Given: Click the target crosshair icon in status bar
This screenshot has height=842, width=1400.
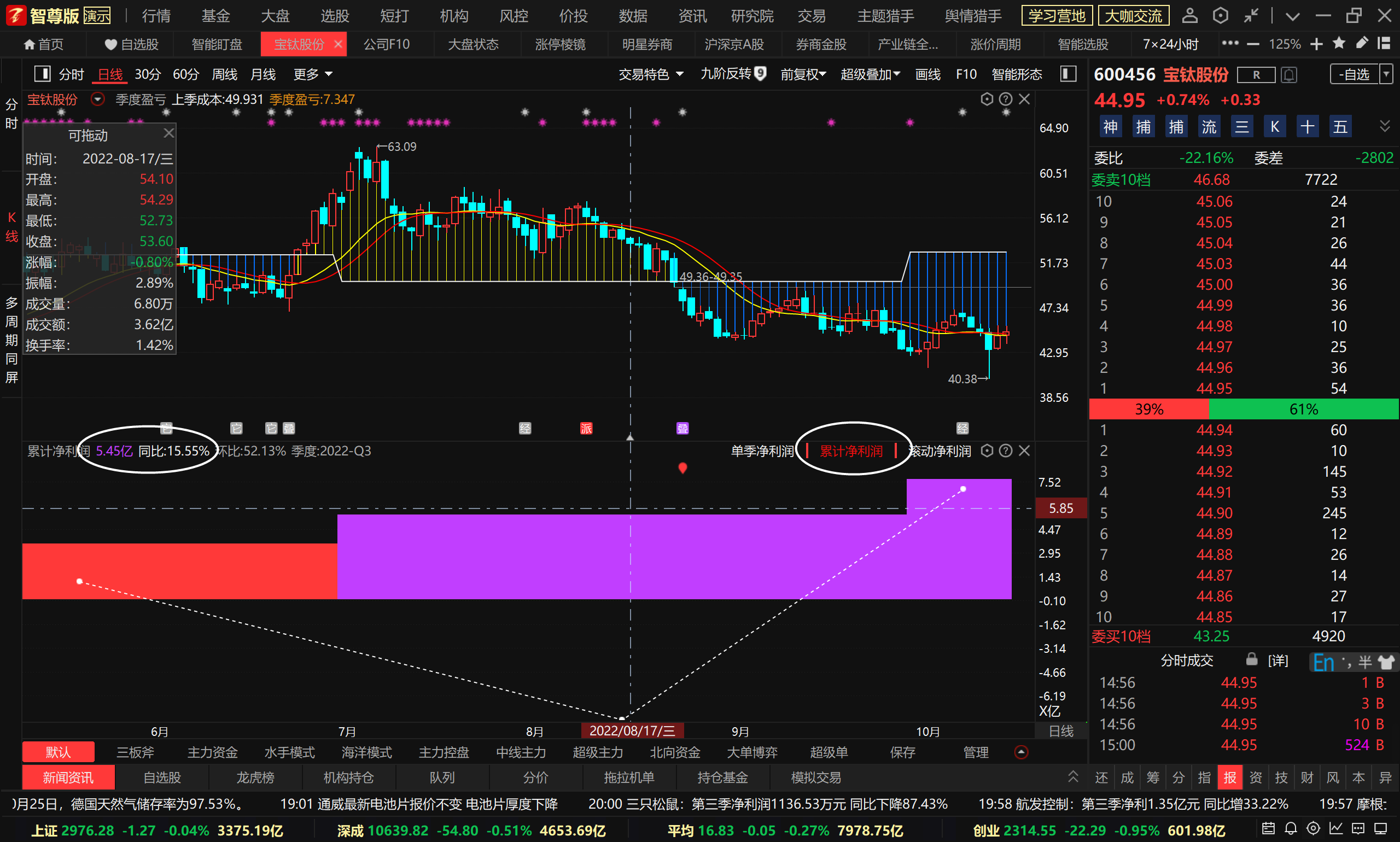Looking at the screenshot, I should coord(1313,828).
